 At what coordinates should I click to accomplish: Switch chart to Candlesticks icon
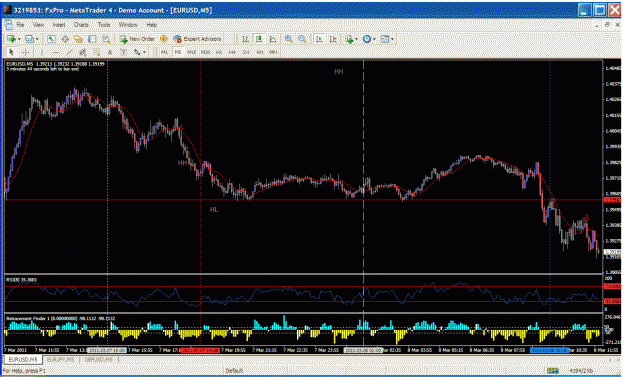pos(259,39)
